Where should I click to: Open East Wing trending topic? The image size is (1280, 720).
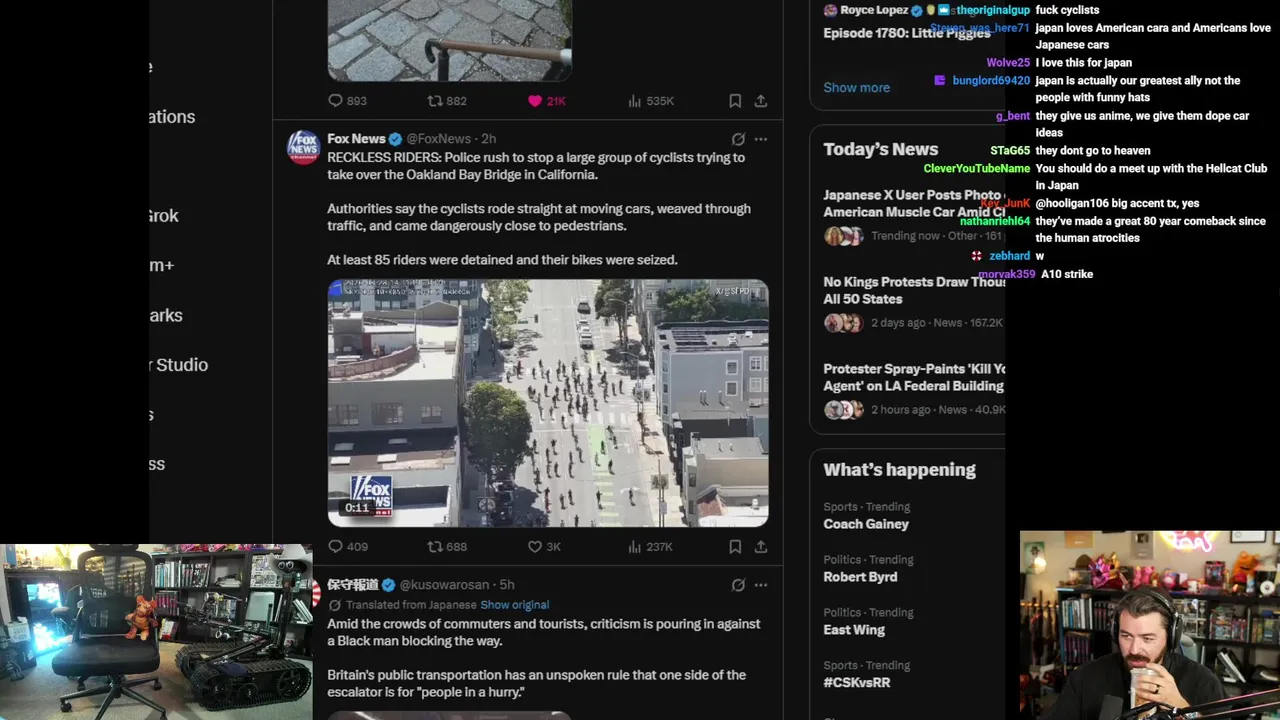854,630
